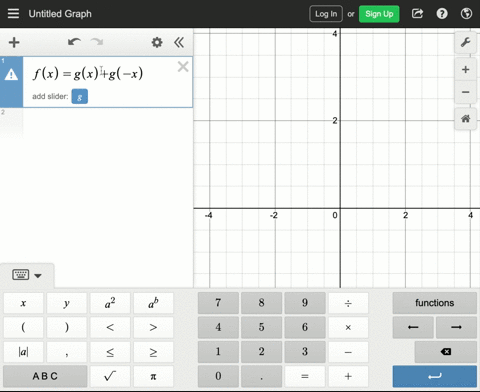Click into the f(x) expression field
Screen dimensions: 480x392
pyautogui.click(x=88, y=73)
